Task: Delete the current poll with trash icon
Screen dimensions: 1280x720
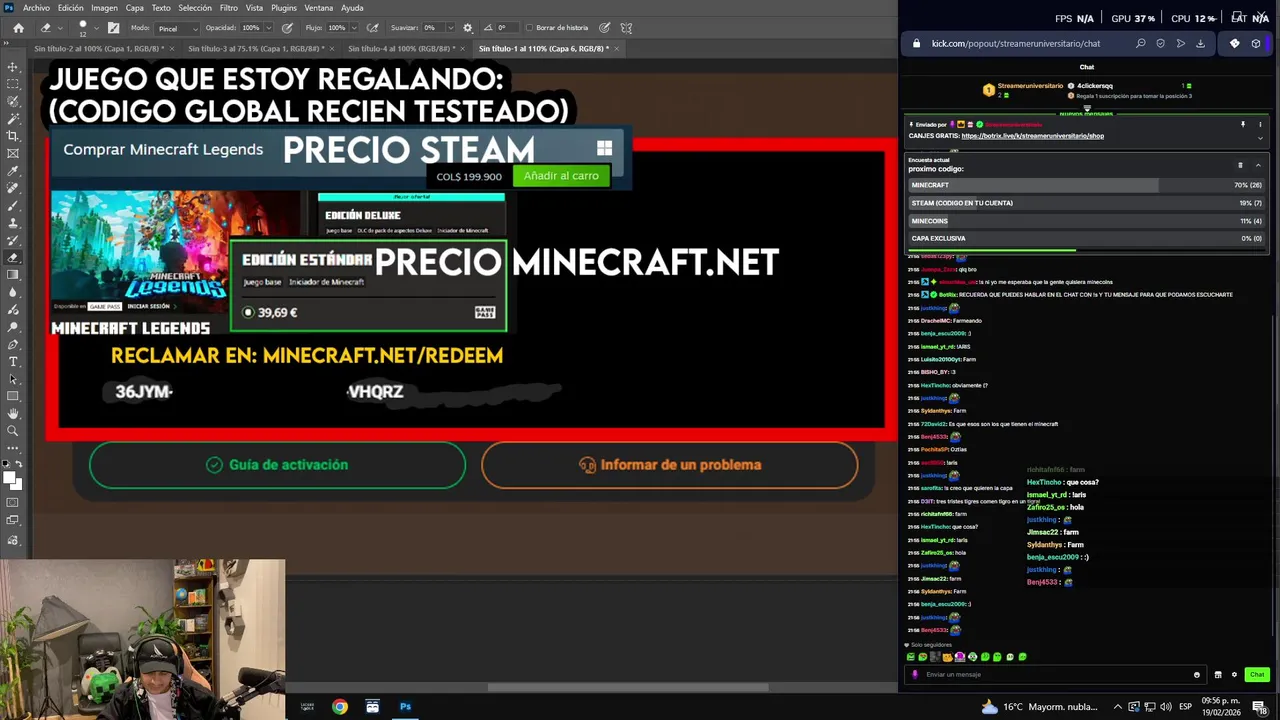Action: [1240, 165]
